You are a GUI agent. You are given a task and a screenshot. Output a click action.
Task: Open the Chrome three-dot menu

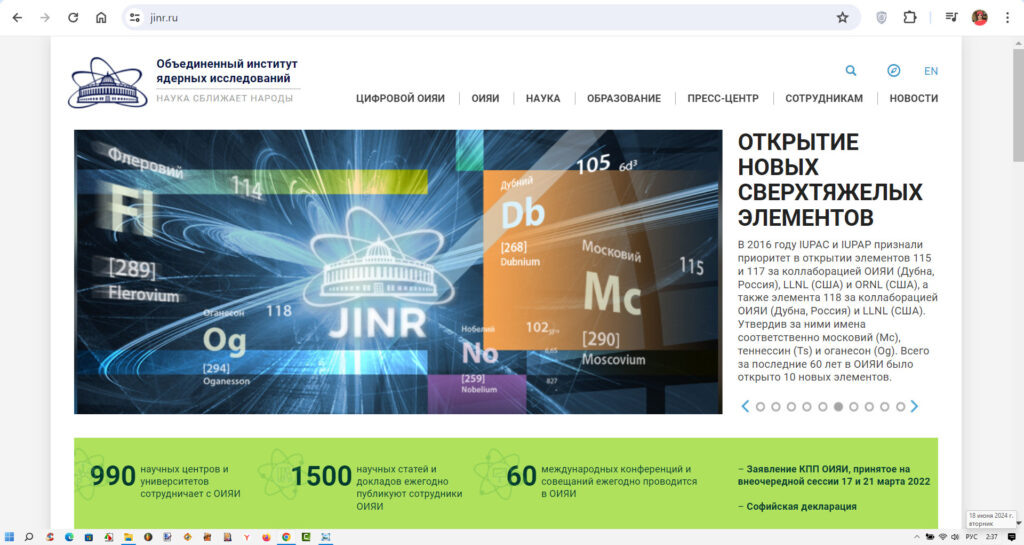click(1007, 18)
